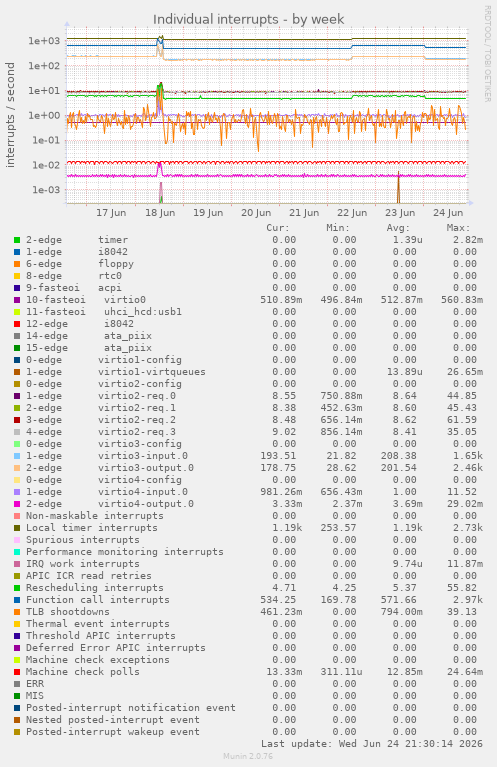Click the 'Machine check exceptions' label

pos(98,660)
